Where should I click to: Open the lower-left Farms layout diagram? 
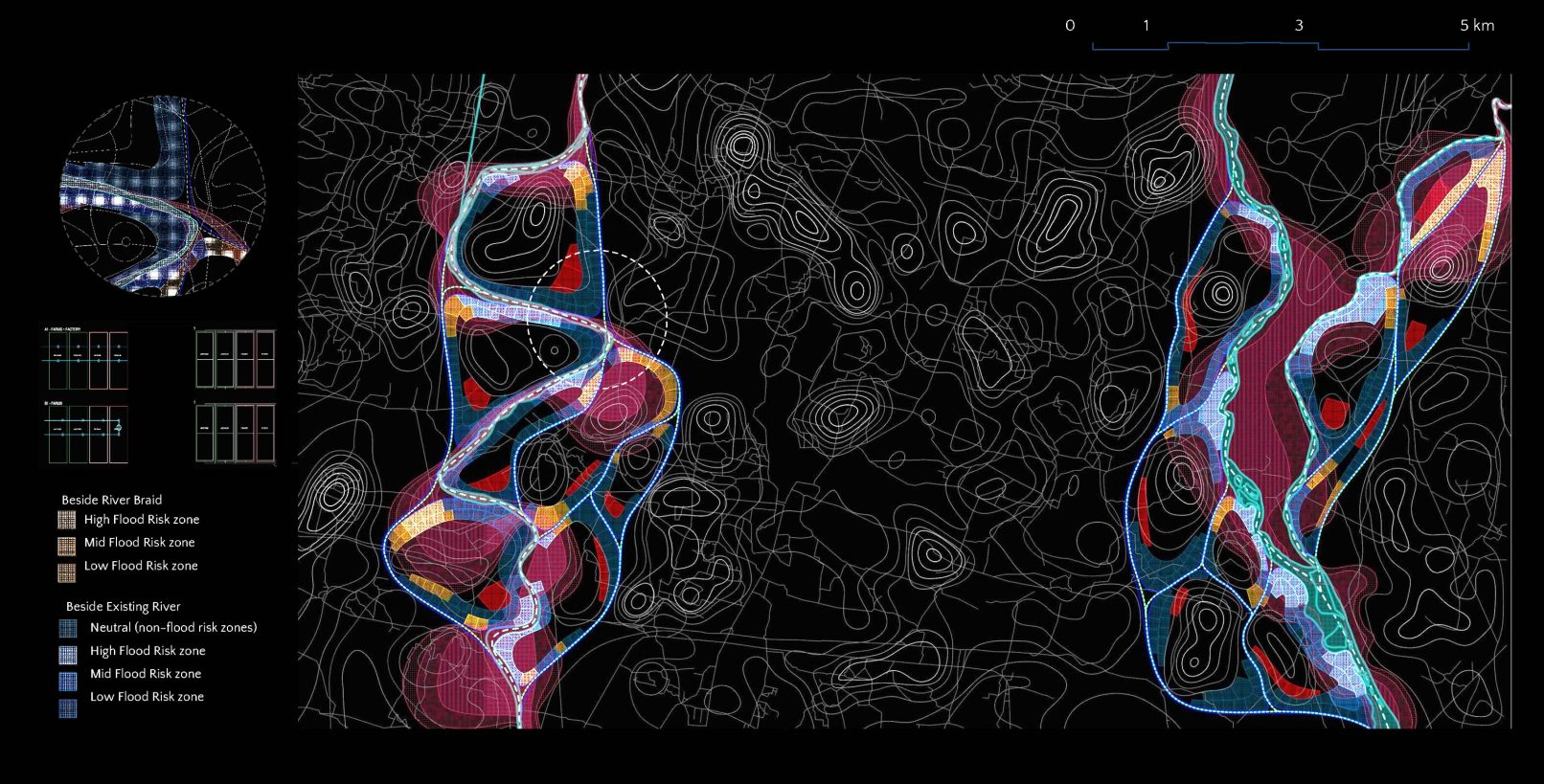[x=86, y=434]
